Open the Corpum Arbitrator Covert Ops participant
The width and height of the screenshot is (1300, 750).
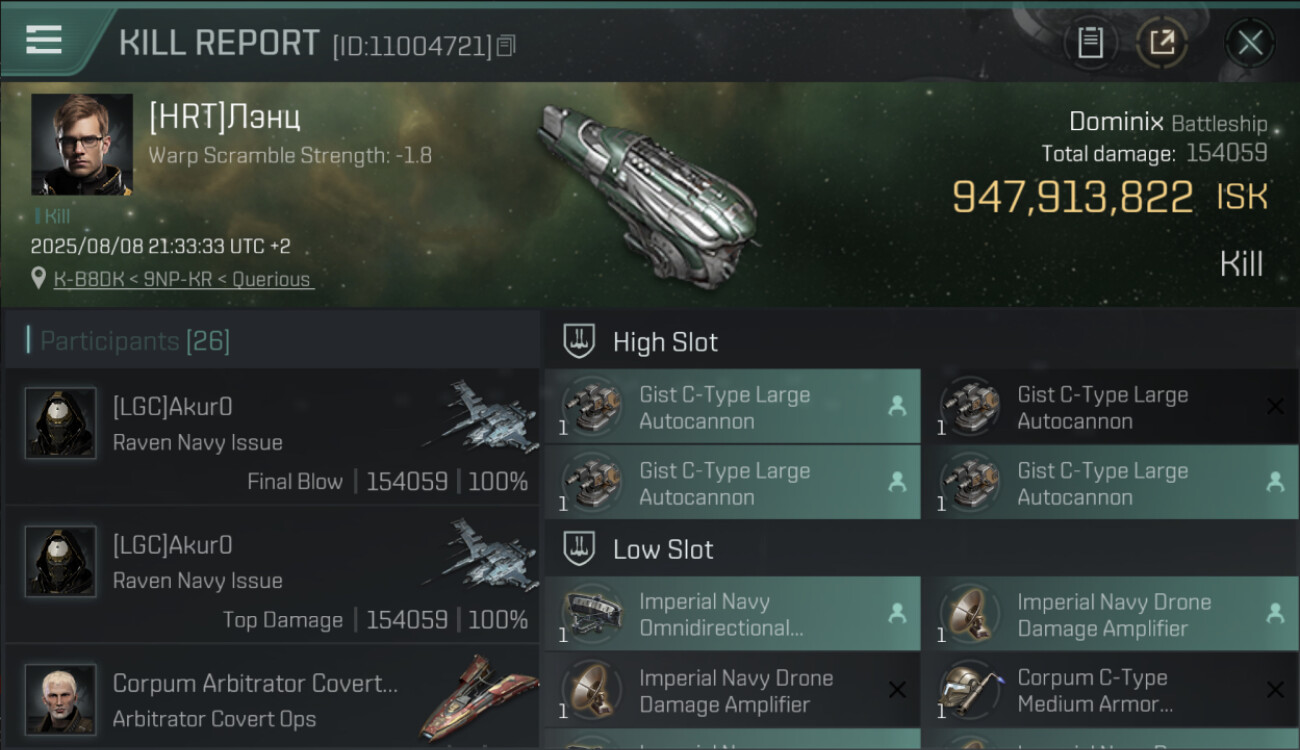point(255,700)
